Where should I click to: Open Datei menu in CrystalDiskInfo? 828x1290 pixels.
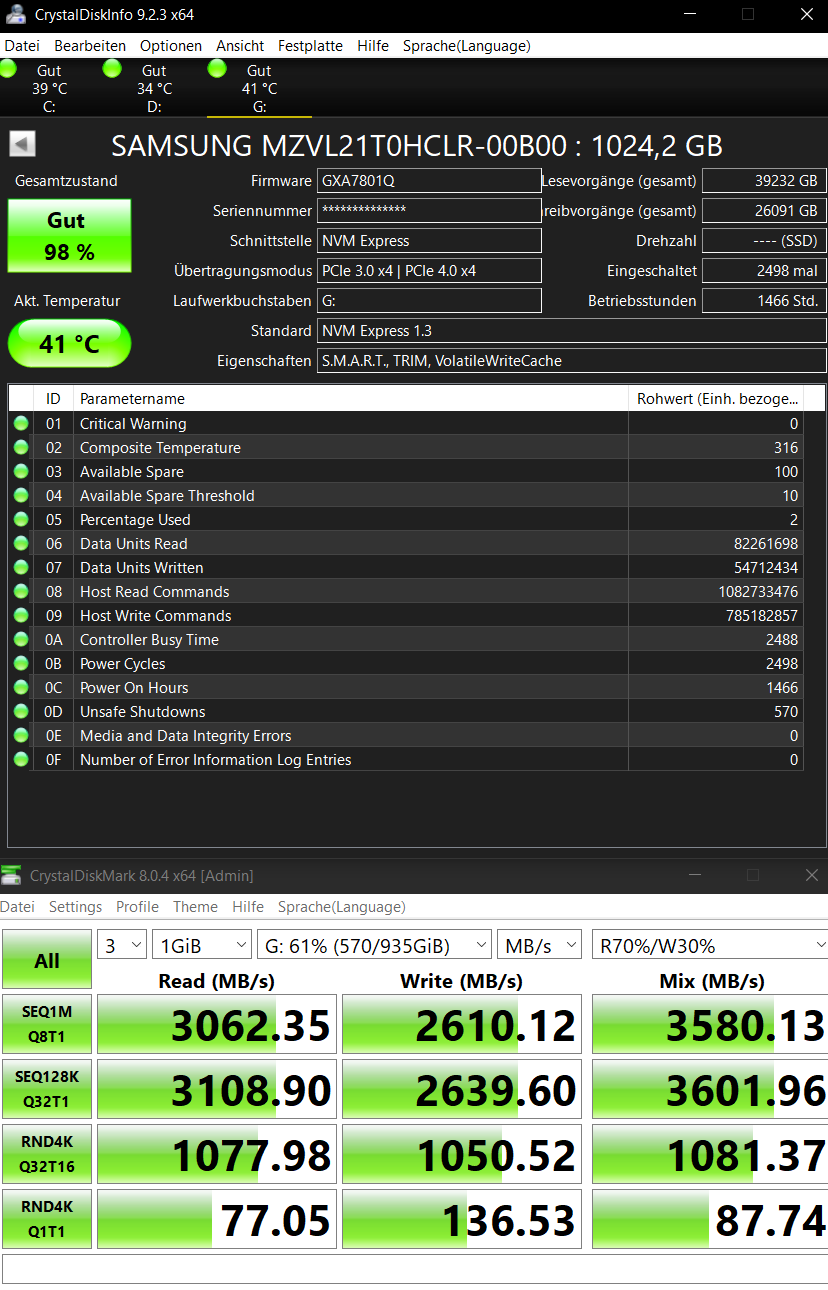(22, 46)
